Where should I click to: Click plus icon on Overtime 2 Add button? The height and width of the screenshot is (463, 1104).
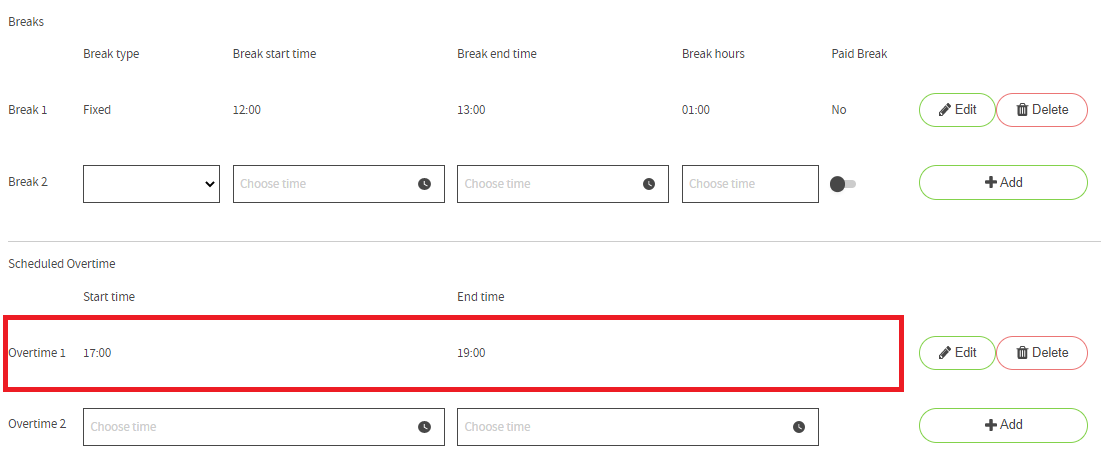point(991,425)
